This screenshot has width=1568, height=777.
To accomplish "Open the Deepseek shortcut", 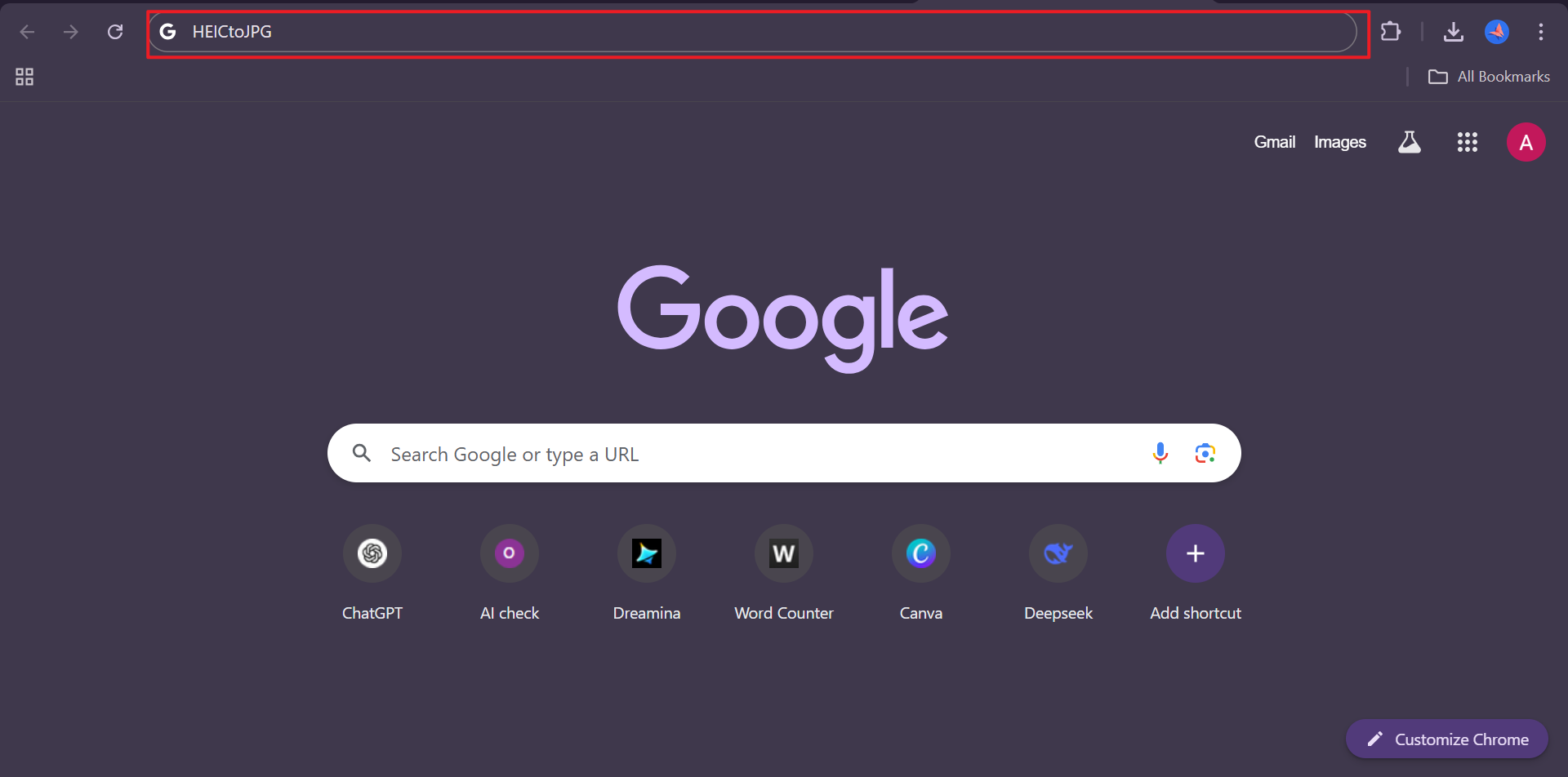I will tap(1058, 553).
